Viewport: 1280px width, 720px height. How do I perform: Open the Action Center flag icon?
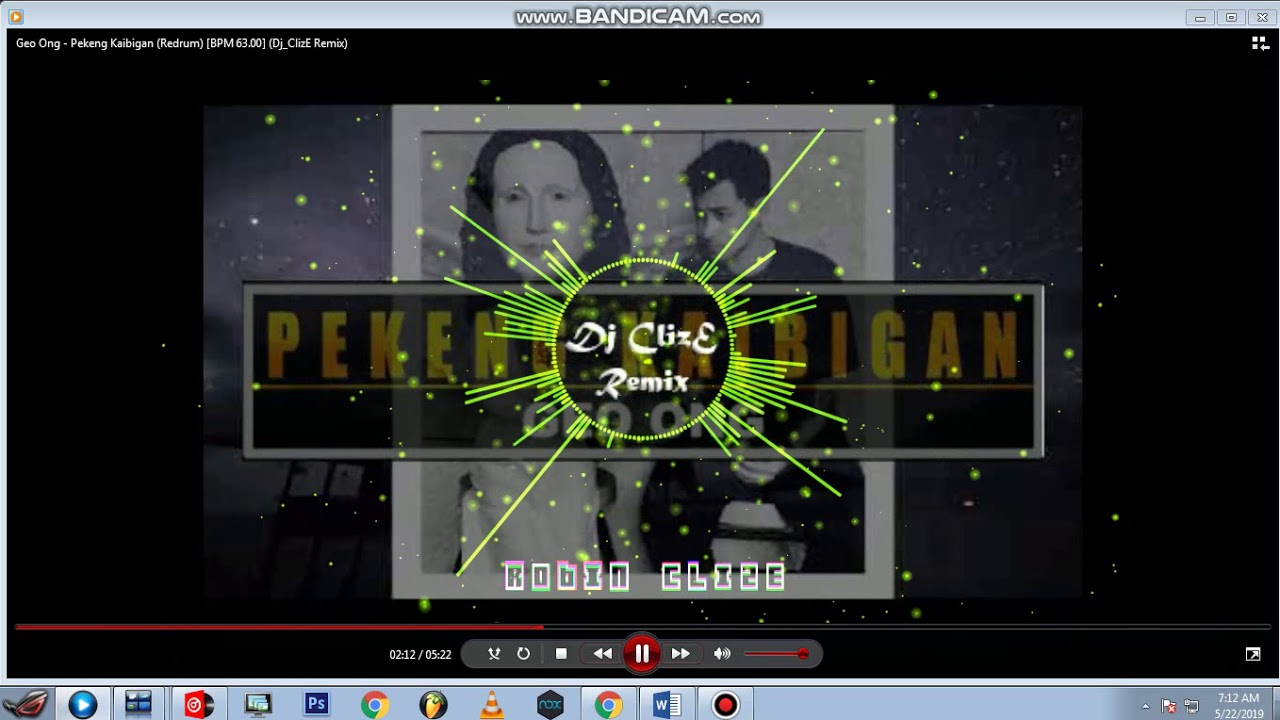(x=1168, y=705)
